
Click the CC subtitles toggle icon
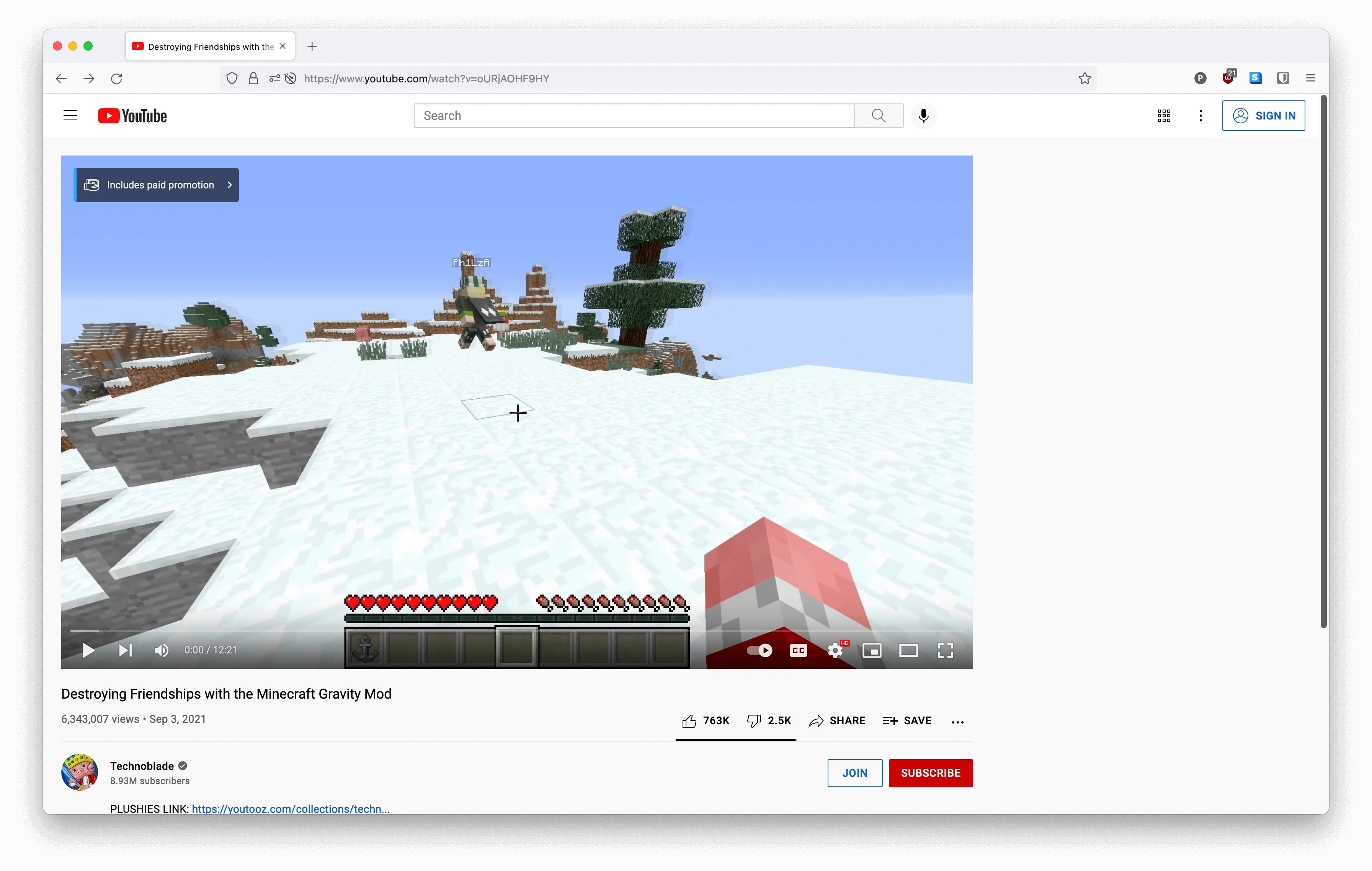coord(798,650)
